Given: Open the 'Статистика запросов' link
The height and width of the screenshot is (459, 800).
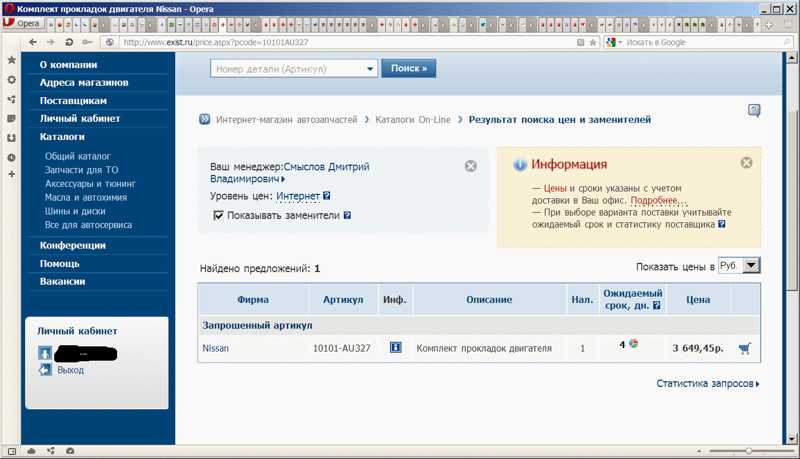Looking at the screenshot, I should pos(707,384).
